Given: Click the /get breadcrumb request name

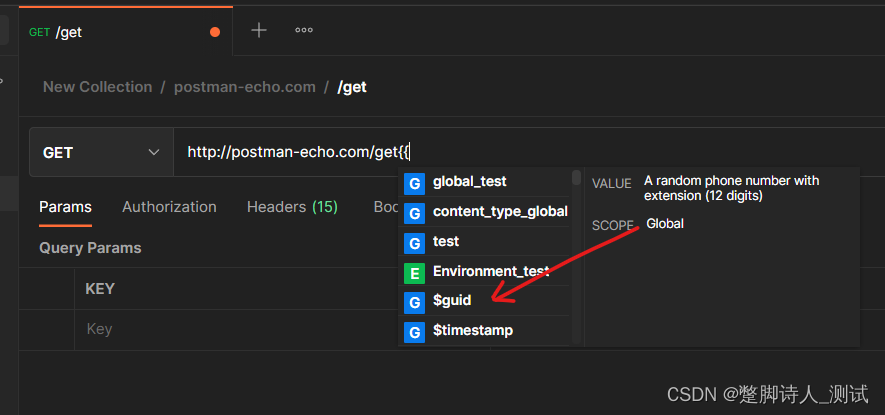Looking at the screenshot, I should click(352, 87).
